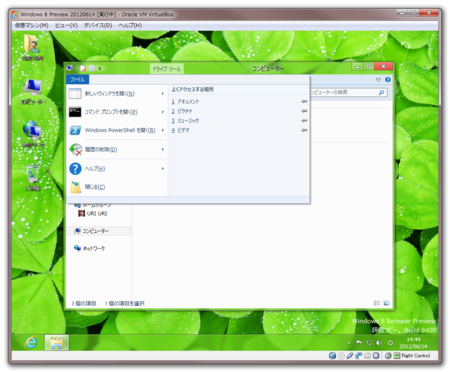Image resolution: width=450 pixels, height=372 pixels.
Task: Show hidden tray icons arrow
Action: 349,343
